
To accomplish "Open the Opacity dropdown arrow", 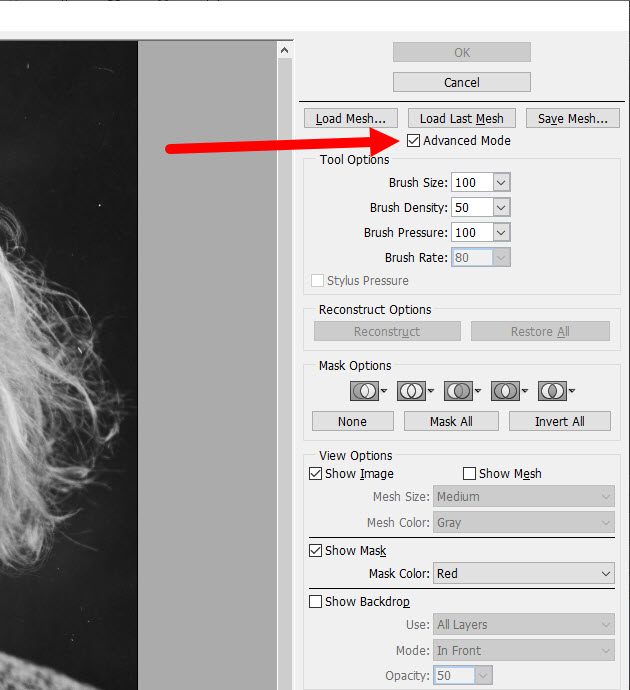I will point(483,675).
